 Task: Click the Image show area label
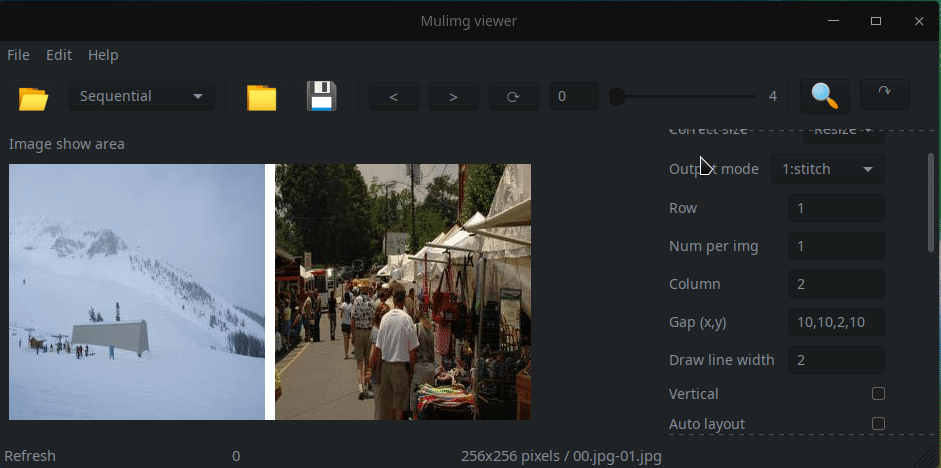67,144
